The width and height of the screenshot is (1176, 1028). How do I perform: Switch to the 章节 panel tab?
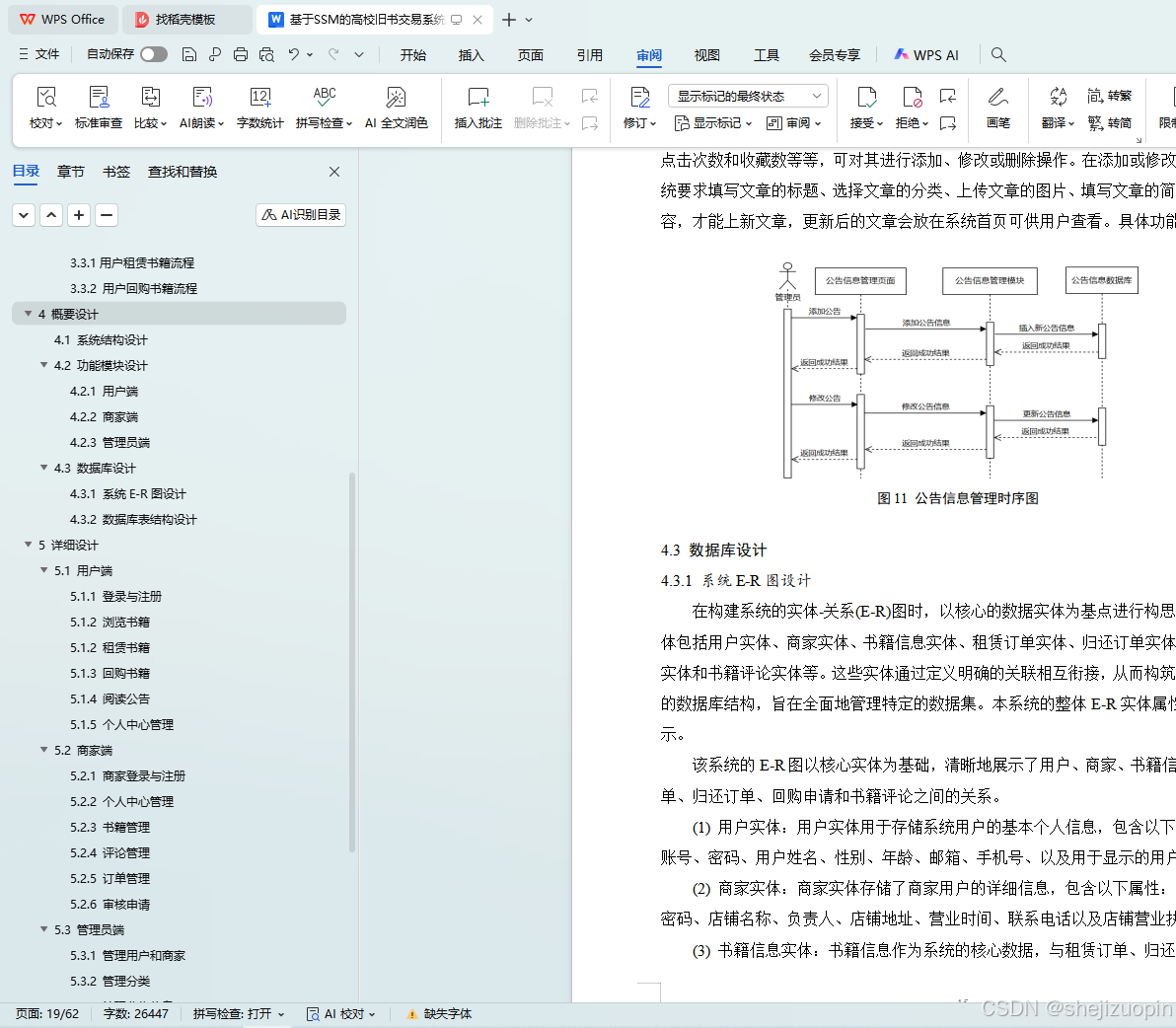pyautogui.click(x=70, y=172)
